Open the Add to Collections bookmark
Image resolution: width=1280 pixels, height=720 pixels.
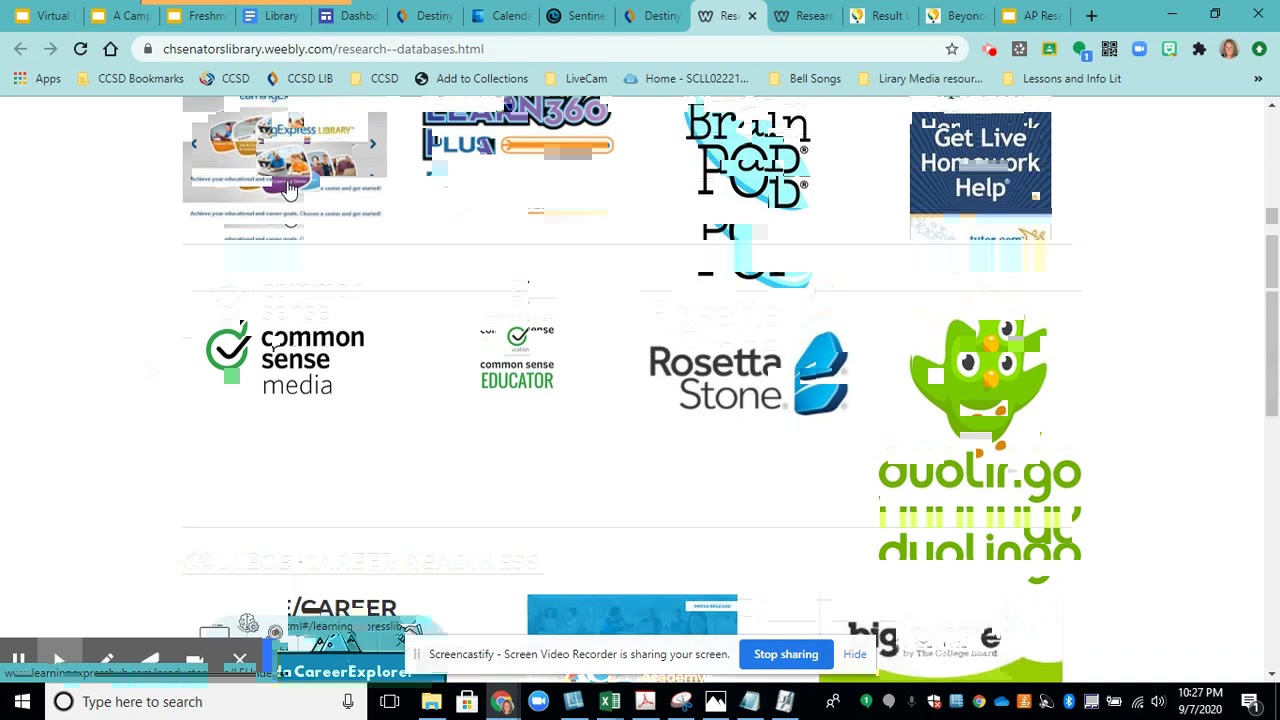click(471, 78)
